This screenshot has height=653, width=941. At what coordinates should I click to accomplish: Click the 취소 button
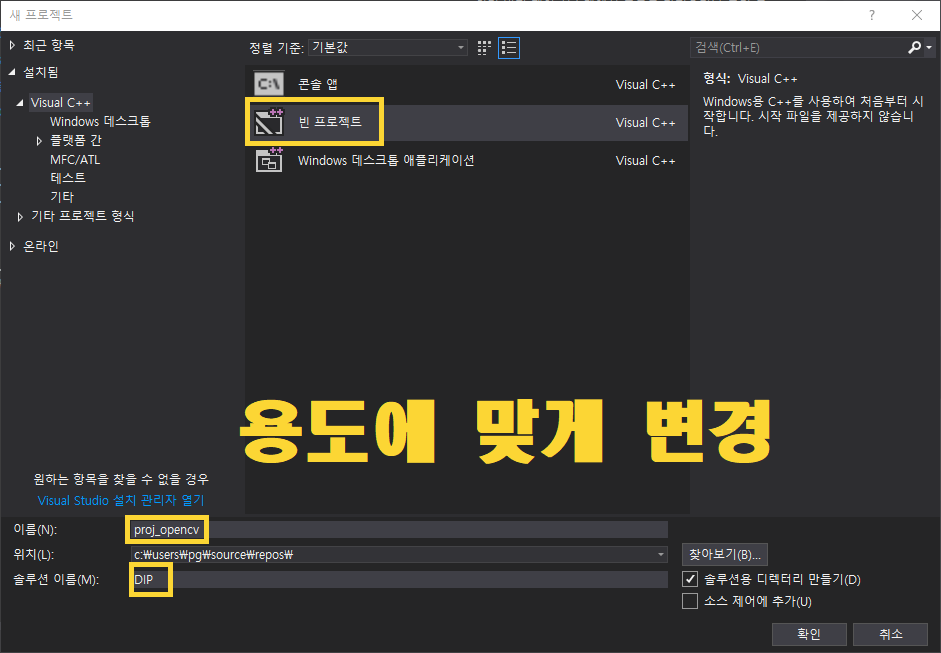[x=891, y=634]
